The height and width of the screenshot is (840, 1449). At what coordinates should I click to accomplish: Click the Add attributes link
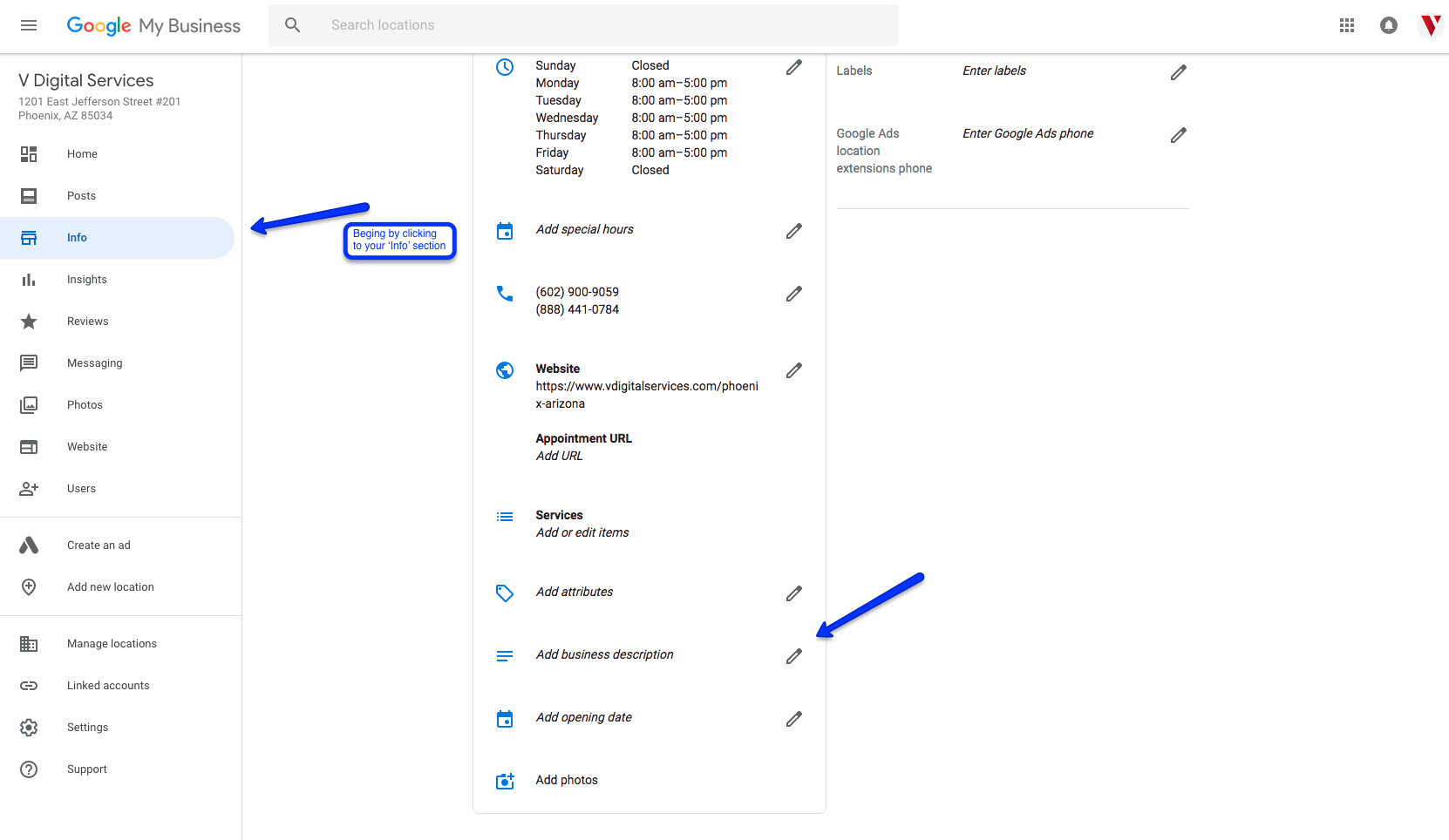point(575,592)
